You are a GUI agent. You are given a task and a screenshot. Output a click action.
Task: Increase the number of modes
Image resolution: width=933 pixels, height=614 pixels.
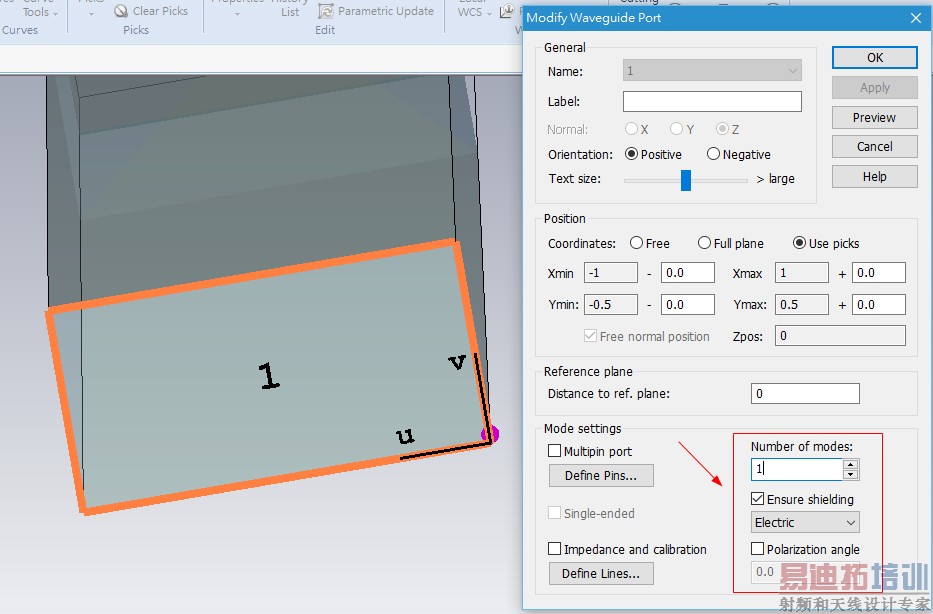pyautogui.click(x=850, y=465)
